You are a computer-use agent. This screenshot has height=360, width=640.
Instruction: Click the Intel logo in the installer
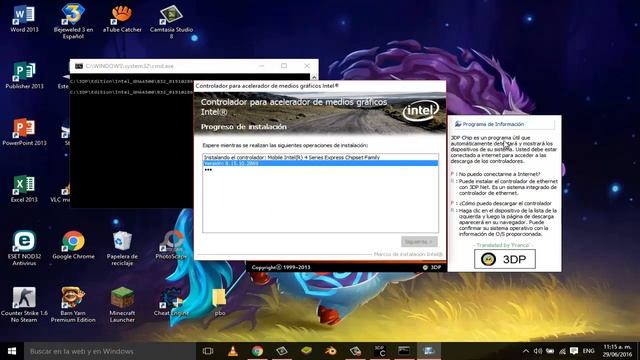421,110
